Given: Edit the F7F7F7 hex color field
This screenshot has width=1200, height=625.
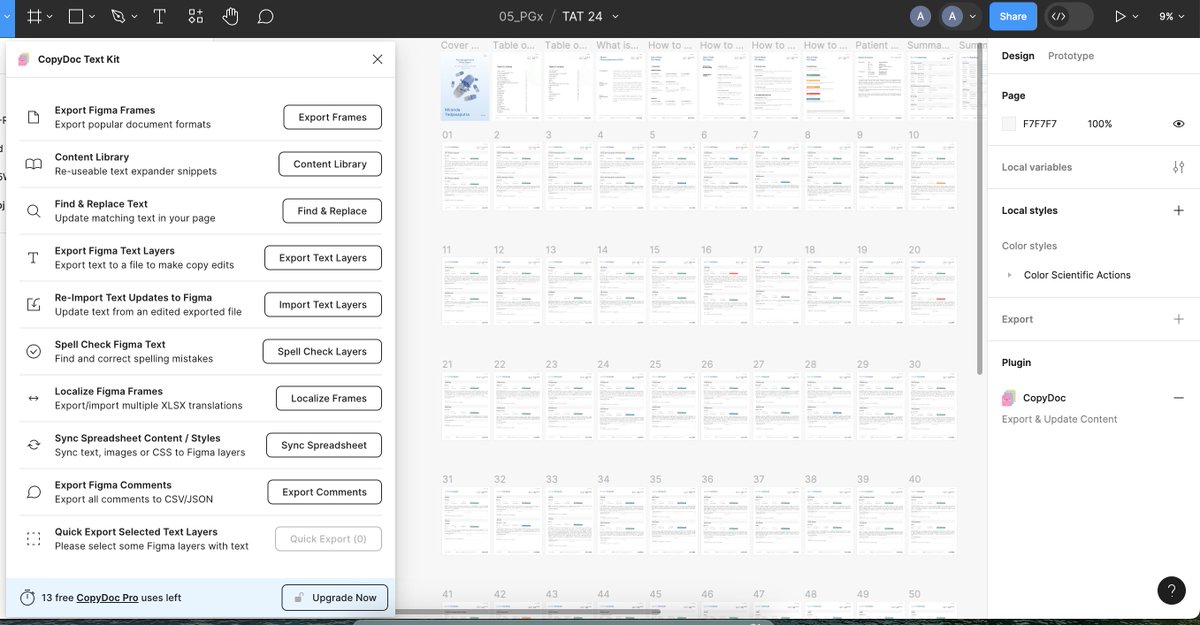Looking at the screenshot, I should [1040, 124].
